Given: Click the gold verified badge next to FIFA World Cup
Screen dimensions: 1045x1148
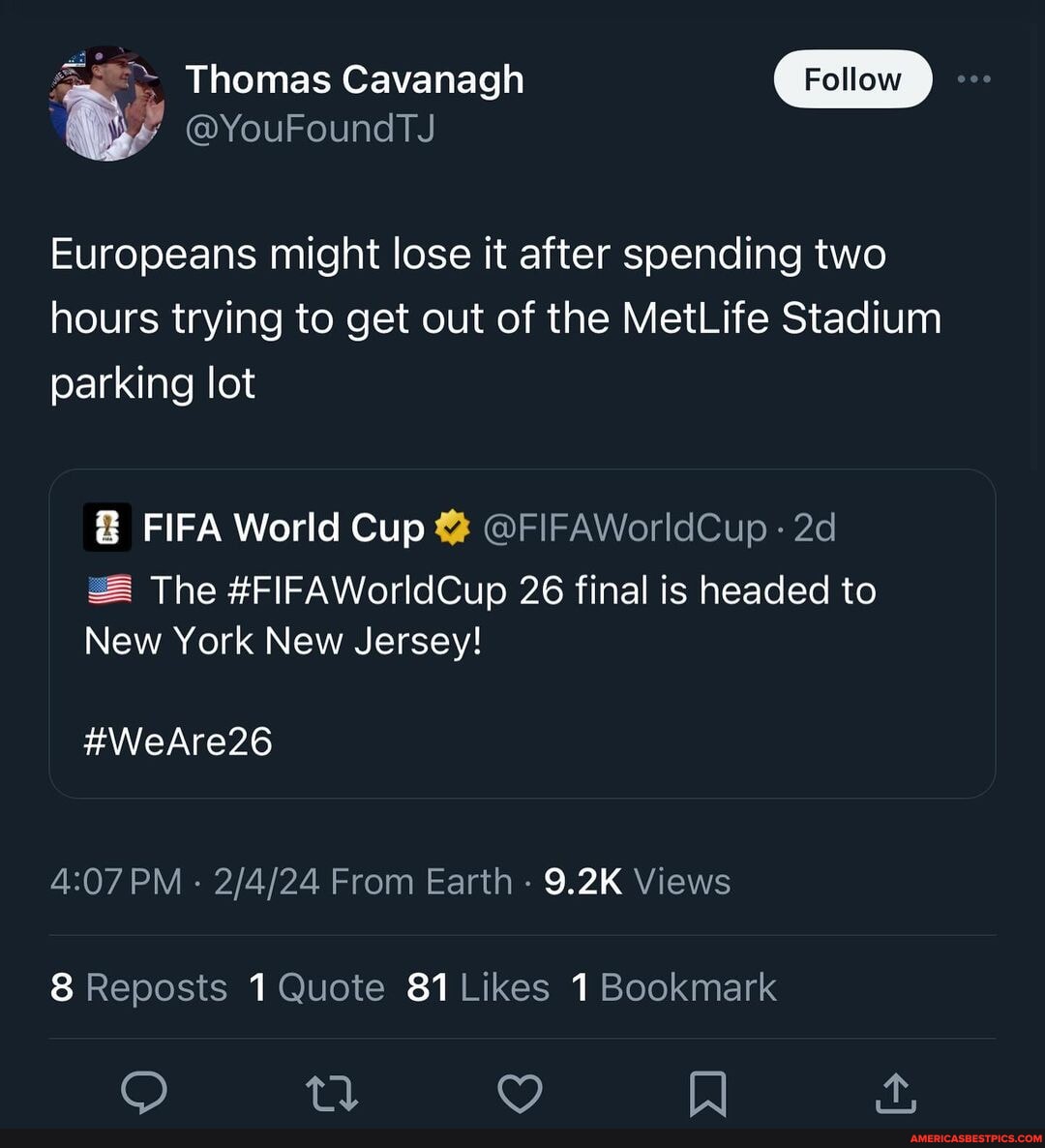Looking at the screenshot, I should click(451, 528).
